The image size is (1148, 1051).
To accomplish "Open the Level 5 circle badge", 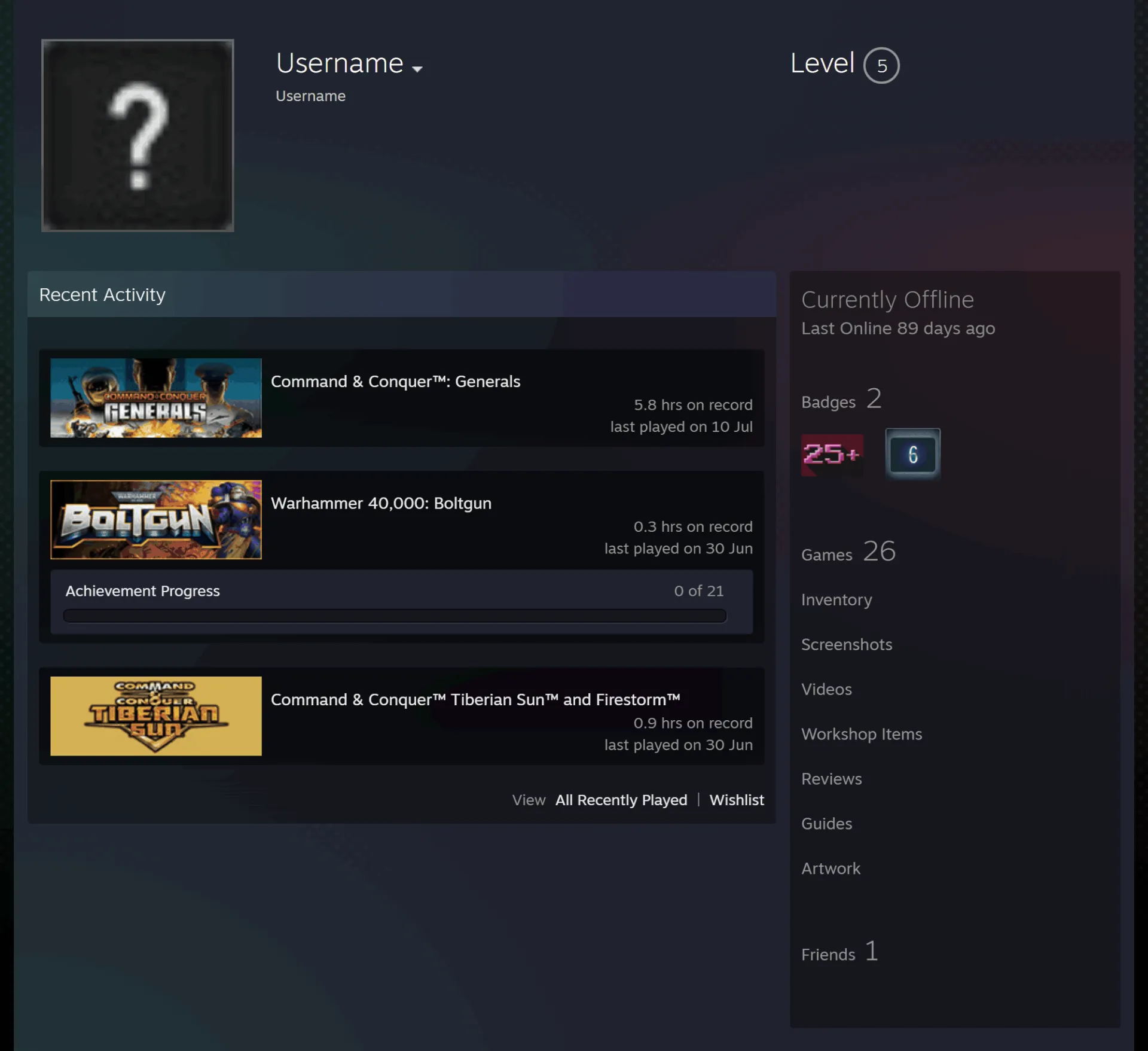I will [x=881, y=65].
